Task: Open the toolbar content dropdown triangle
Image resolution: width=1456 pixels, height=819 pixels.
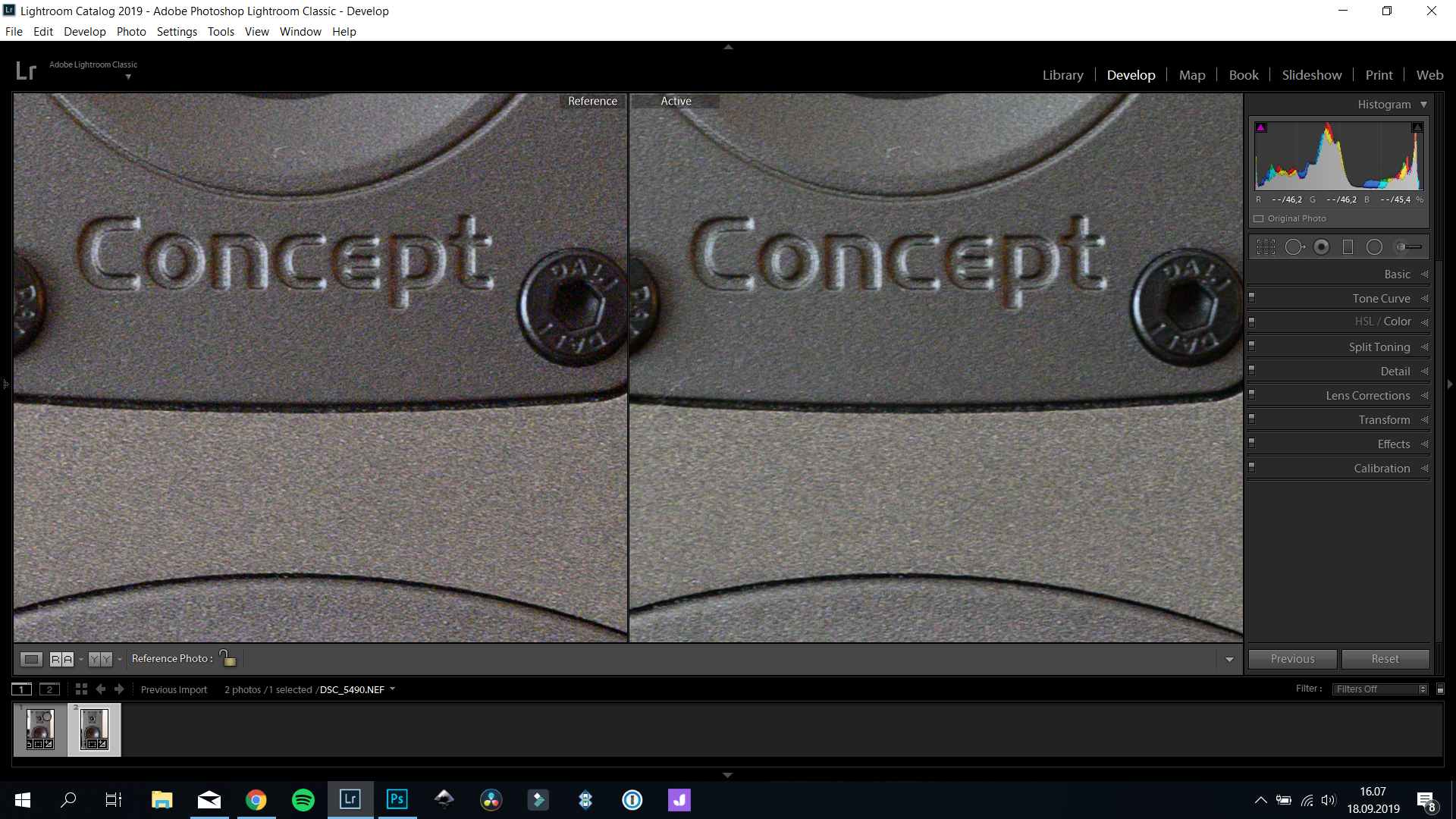Action: [x=1229, y=660]
